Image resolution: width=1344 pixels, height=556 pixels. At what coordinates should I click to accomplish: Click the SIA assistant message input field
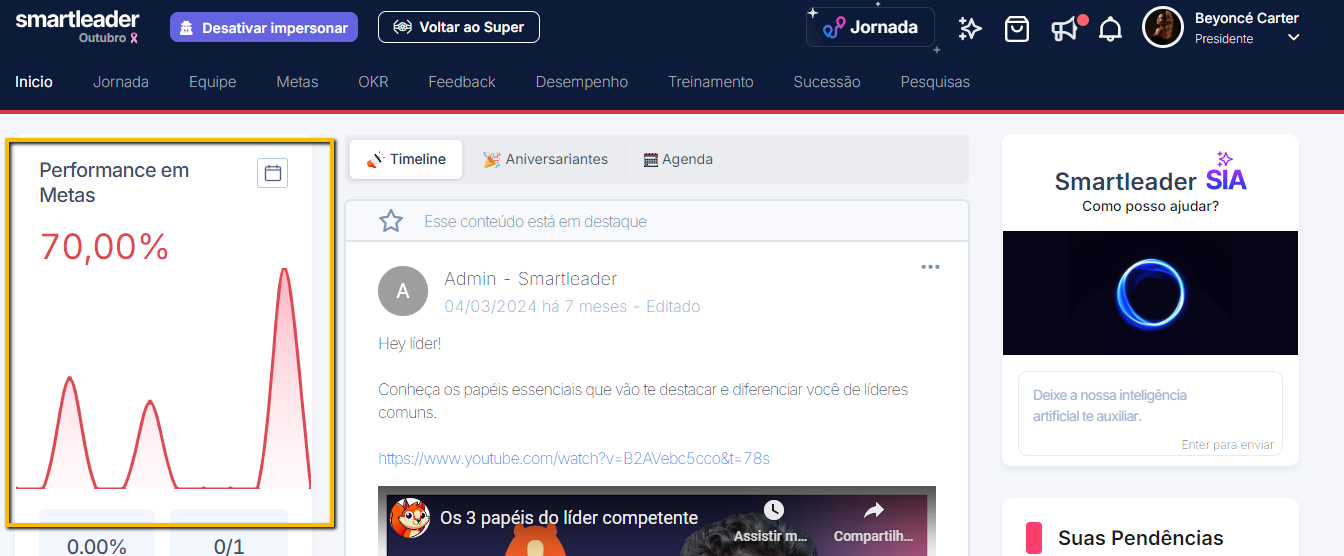coord(1150,414)
